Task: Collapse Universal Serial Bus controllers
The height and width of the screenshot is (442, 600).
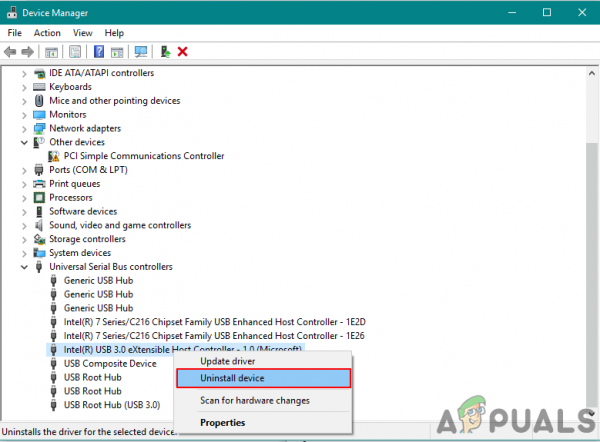Action: (x=24, y=267)
